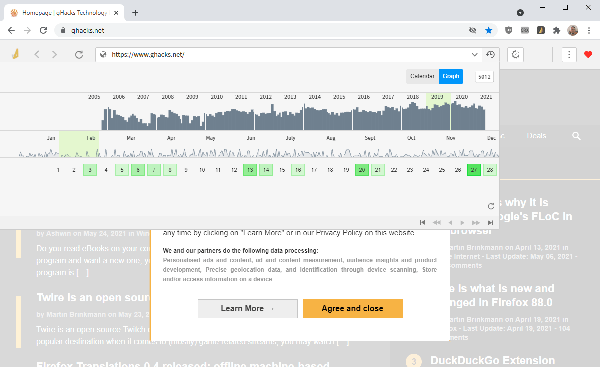600x367 pixels.
Task: Open the extension's three-dot options menu
Action: pos(569,55)
